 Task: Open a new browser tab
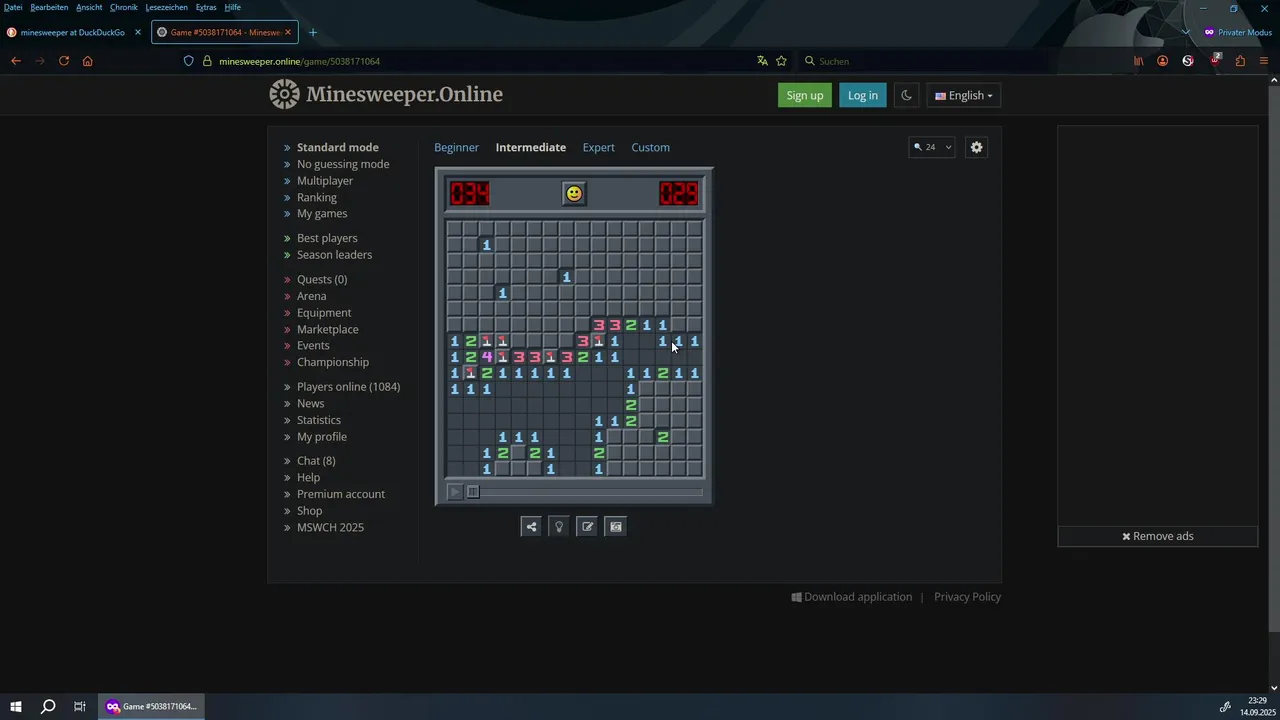[313, 32]
